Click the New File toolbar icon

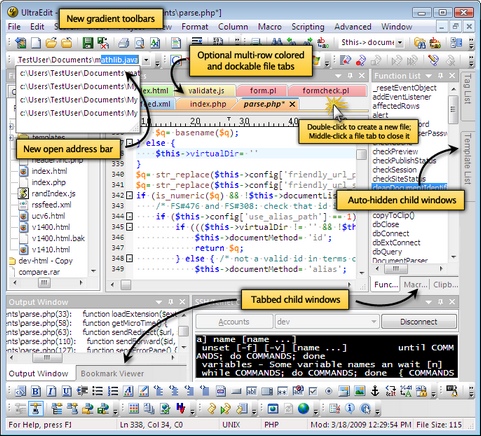36,43
